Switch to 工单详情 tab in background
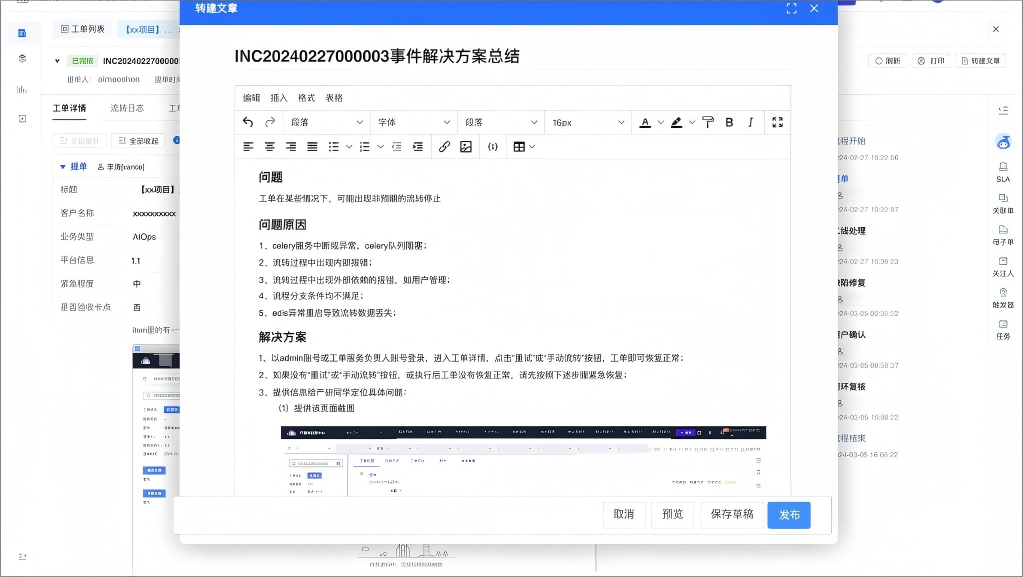Viewport: 1023px width, 577px height. 69,108
